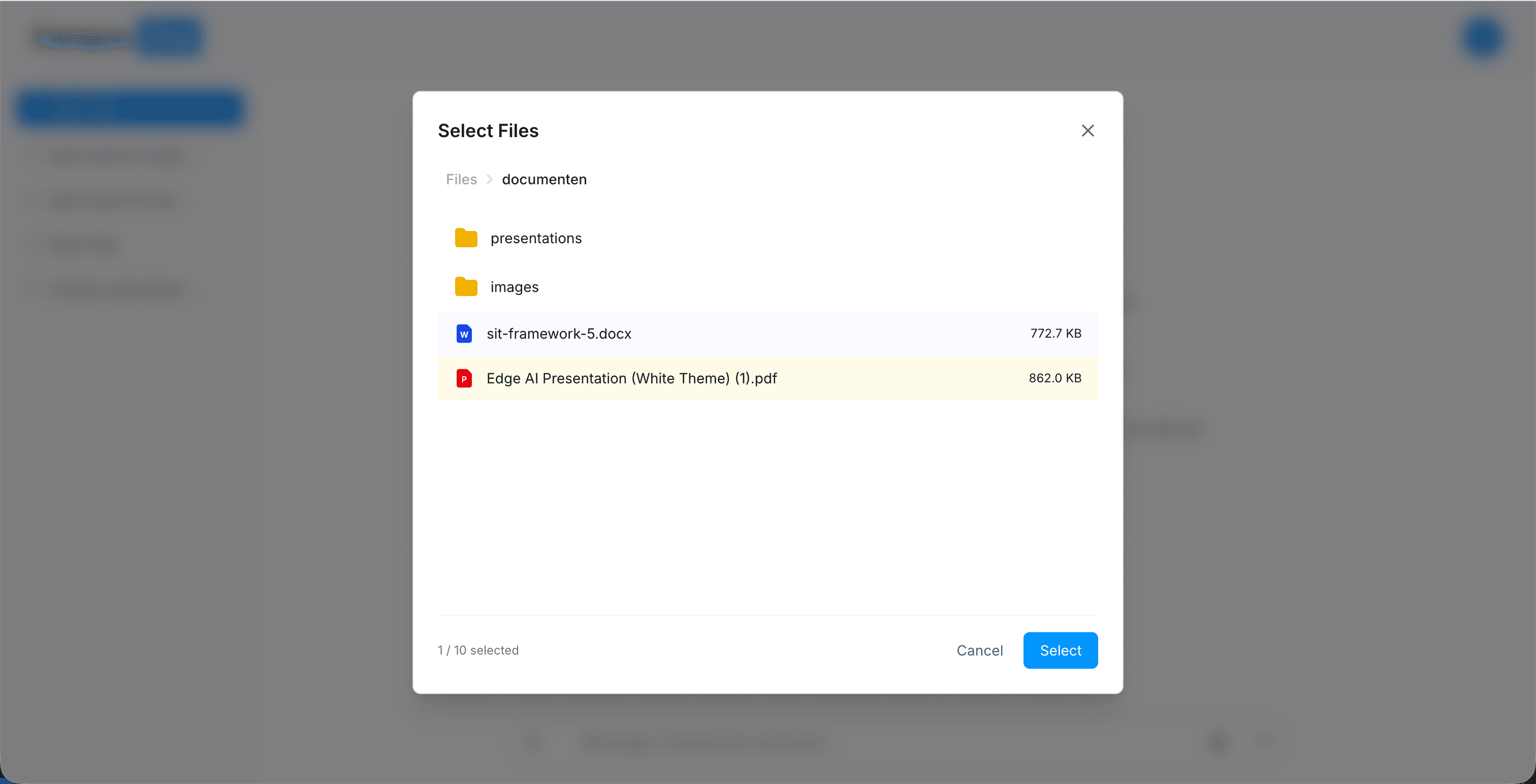Click the 862.0 KB file size label
The image size is (1536, 784).
pos(1055,377)
